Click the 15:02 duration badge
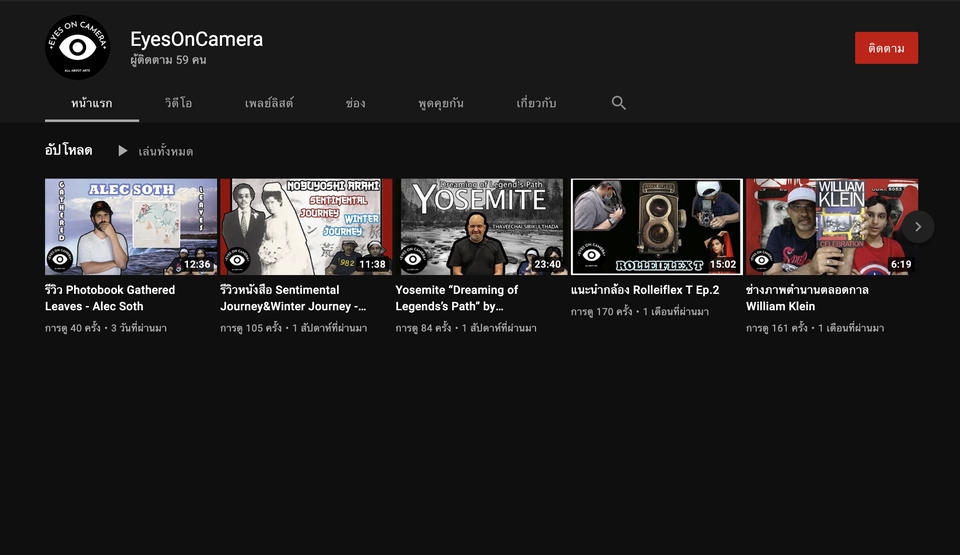Image resolution: width=960 pixels, height=555 pixels. [x=722, y=264]
